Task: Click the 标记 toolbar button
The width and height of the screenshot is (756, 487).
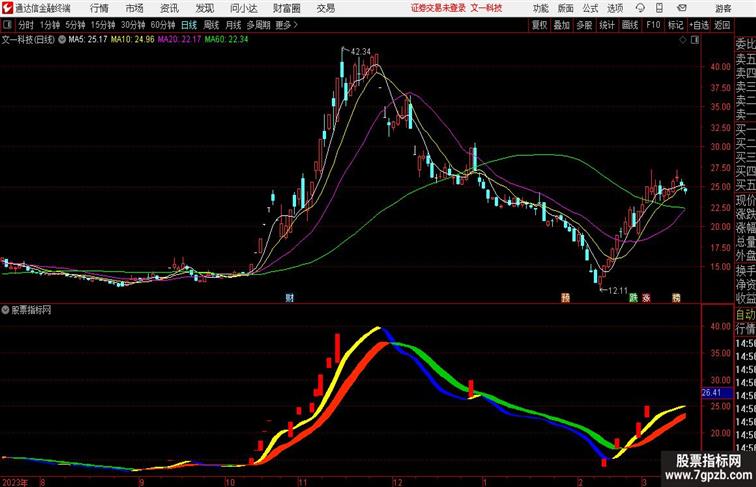Action: click(675, 25)
